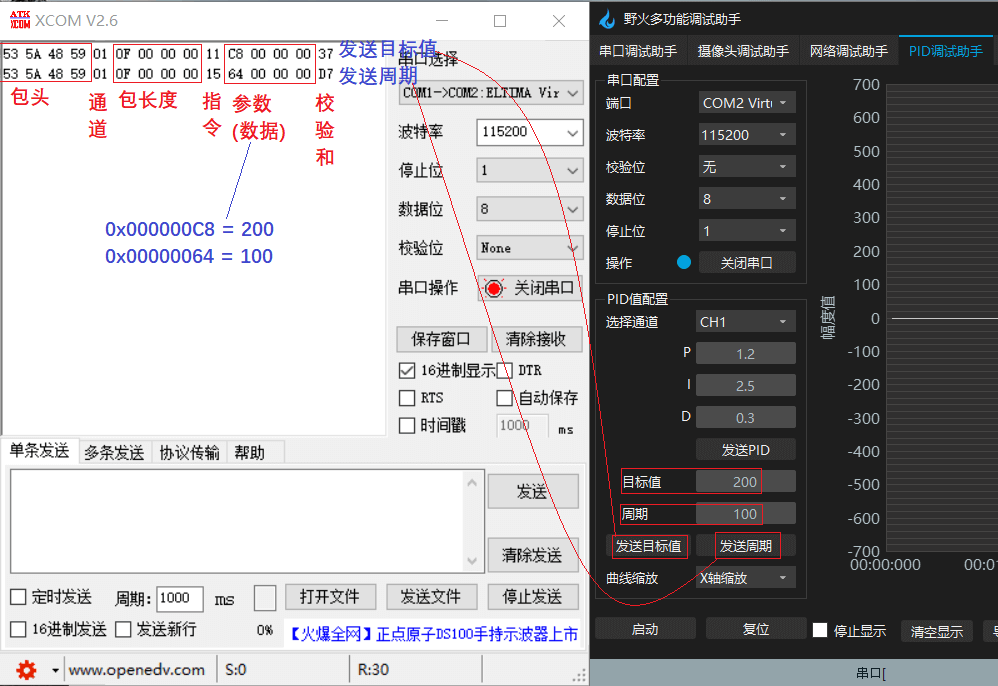Screen dimensions: 998x686
Task: Open the www.openedv.com link
Action: coord(137,670)
